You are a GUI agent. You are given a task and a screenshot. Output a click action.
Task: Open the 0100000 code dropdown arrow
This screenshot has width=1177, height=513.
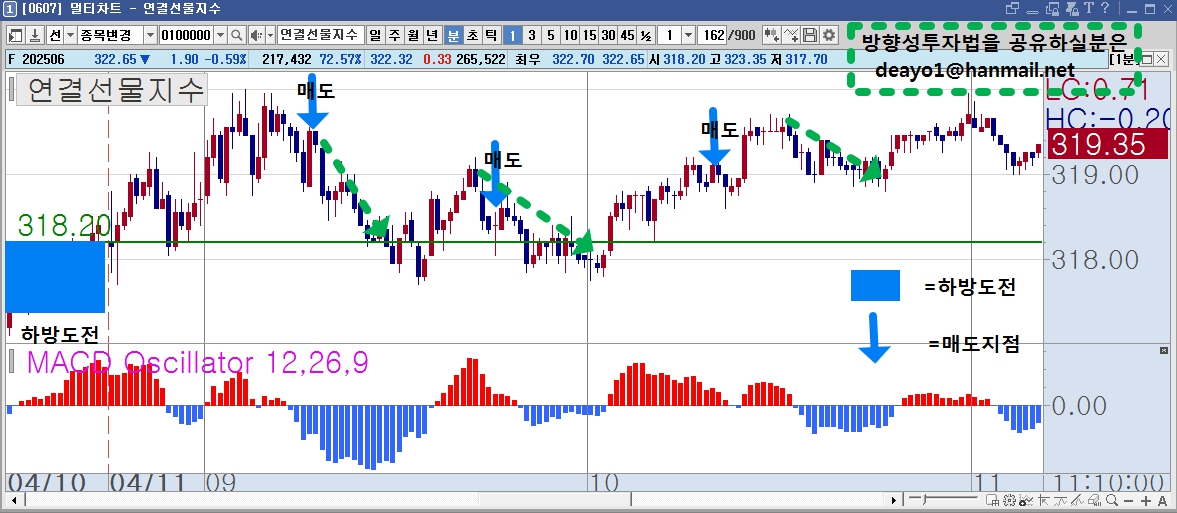point(220,35)
